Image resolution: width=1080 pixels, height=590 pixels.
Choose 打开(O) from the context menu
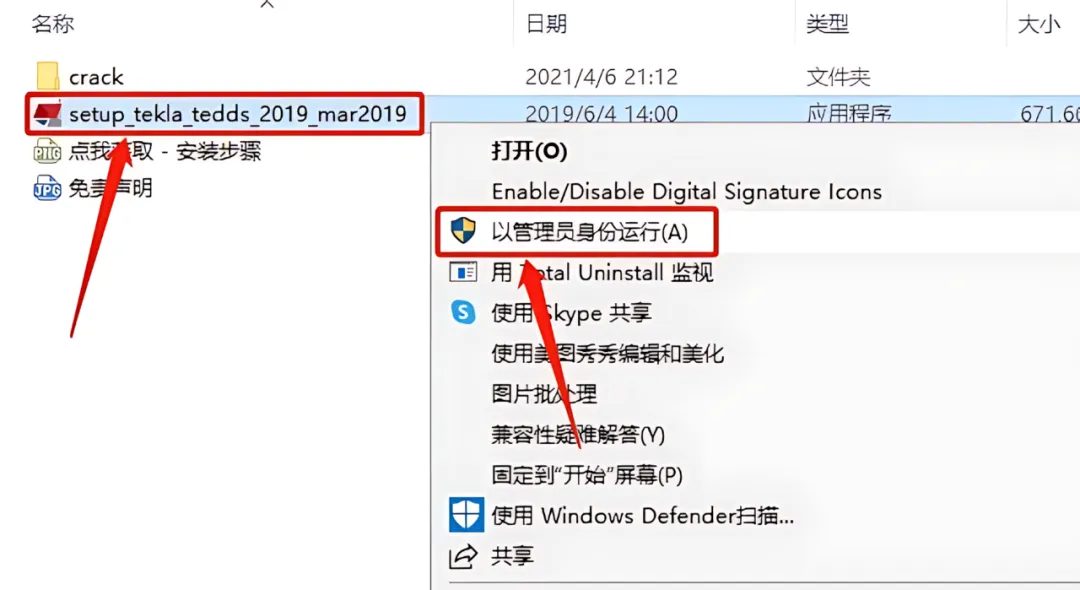[x=529, y=151]
